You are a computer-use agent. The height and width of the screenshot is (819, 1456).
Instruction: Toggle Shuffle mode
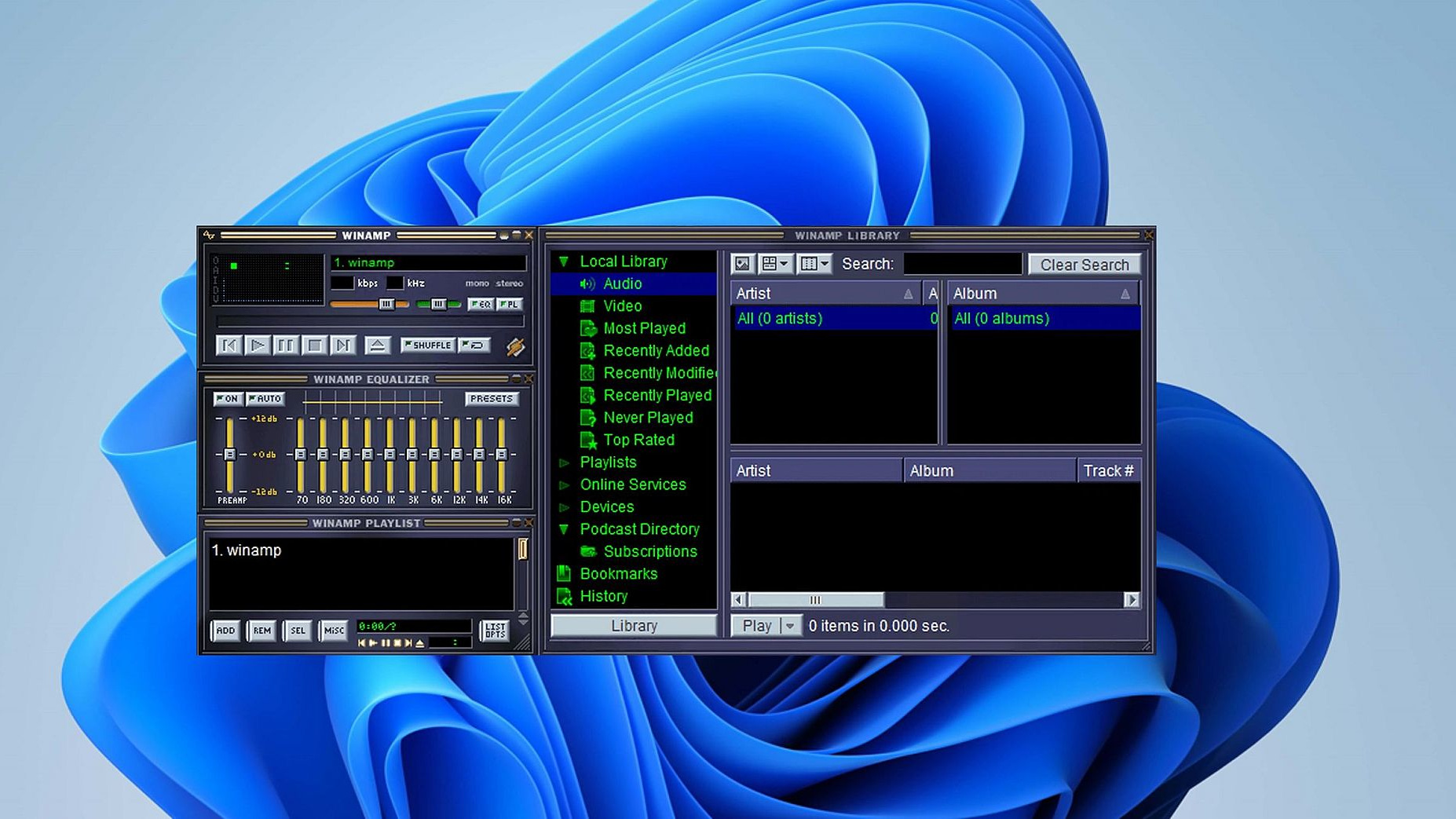428,345
